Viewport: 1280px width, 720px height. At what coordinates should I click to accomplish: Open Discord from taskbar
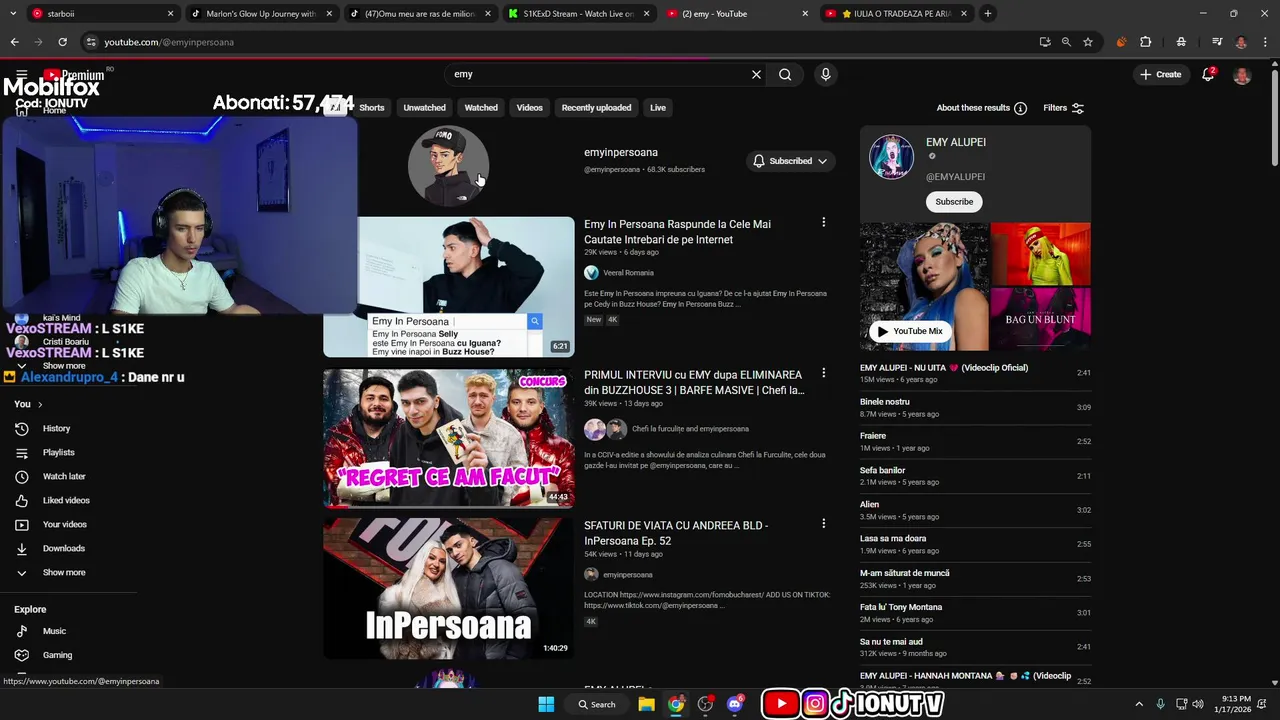(x=736, y=704)
